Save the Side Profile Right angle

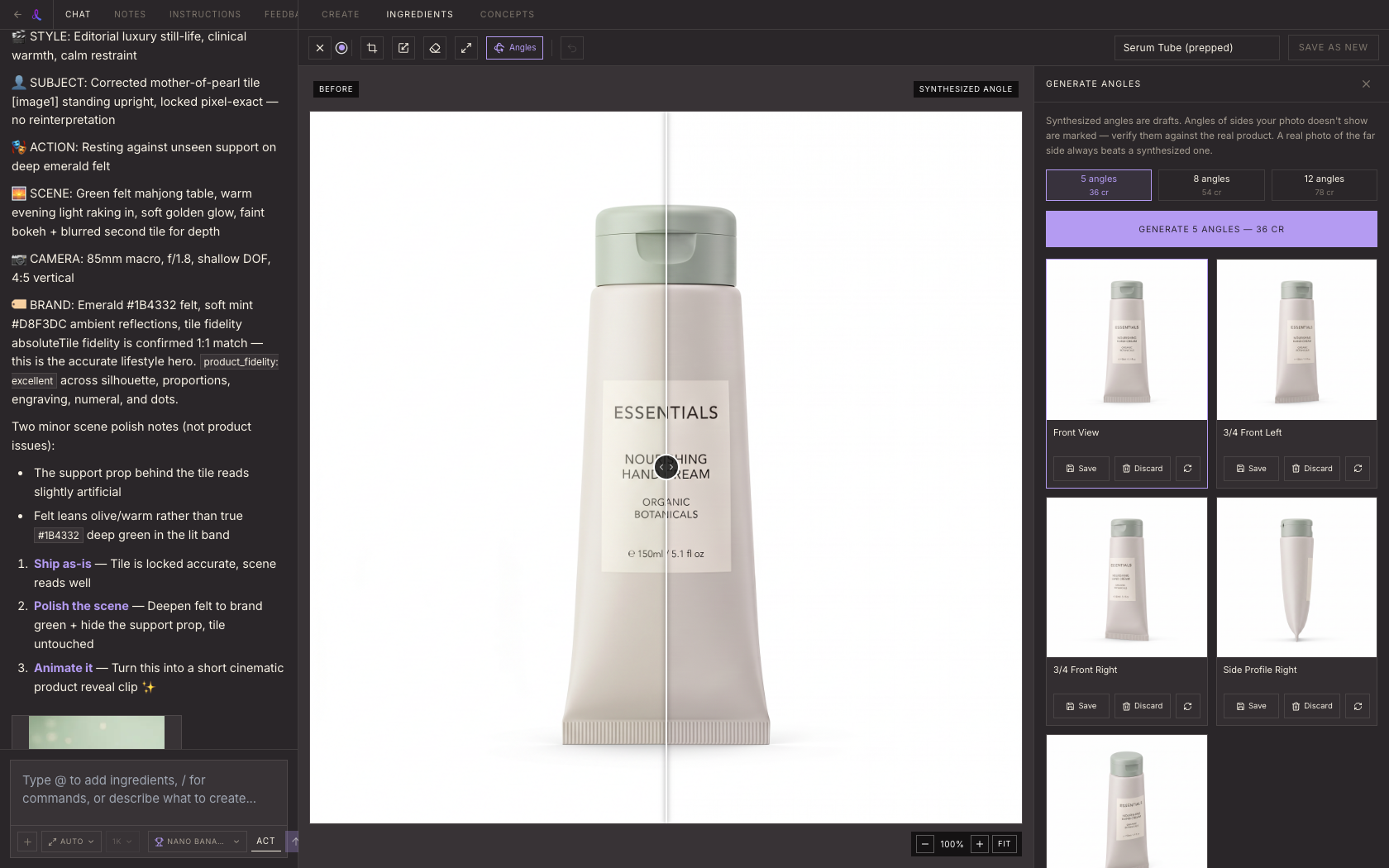[1251, 706]
